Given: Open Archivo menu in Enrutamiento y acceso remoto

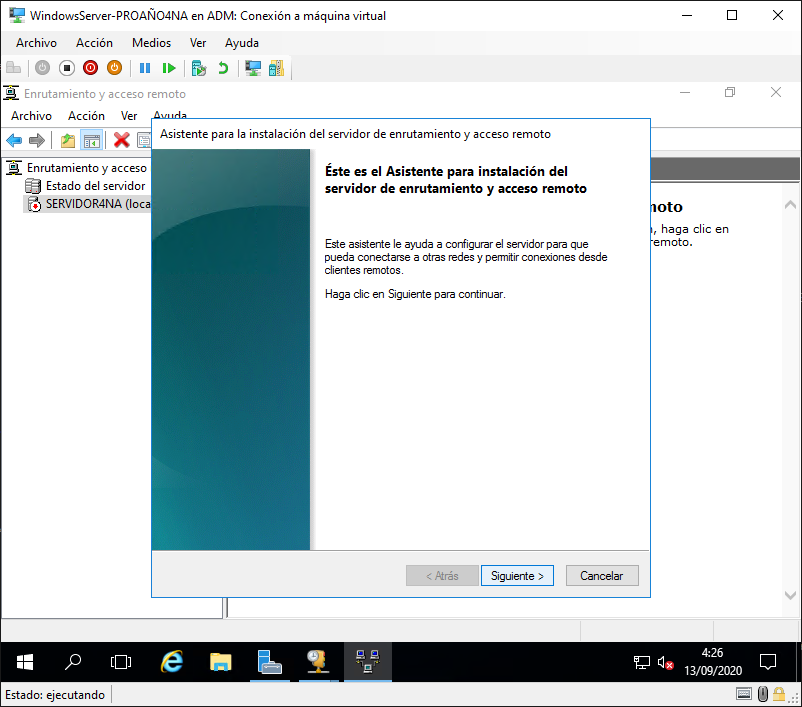Looking at the screenshot, I should tap(32, 116).
